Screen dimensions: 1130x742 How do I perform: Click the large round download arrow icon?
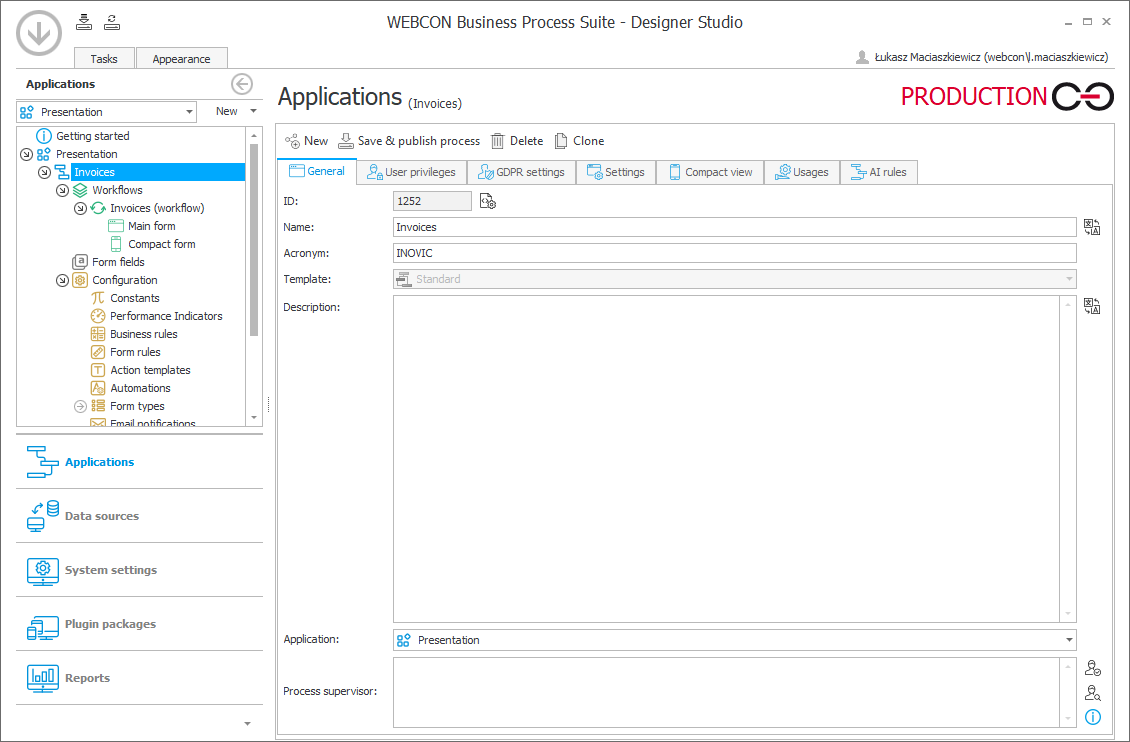[39, 32]
